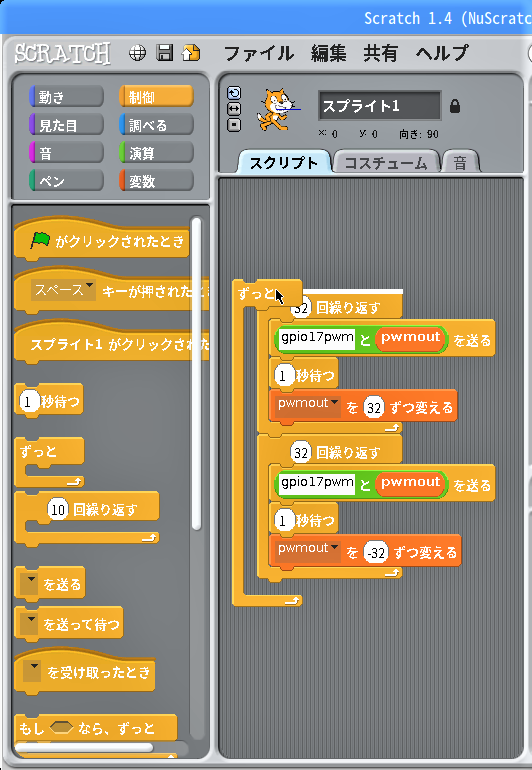Open the を送る block message dropdown

point(31,583)
